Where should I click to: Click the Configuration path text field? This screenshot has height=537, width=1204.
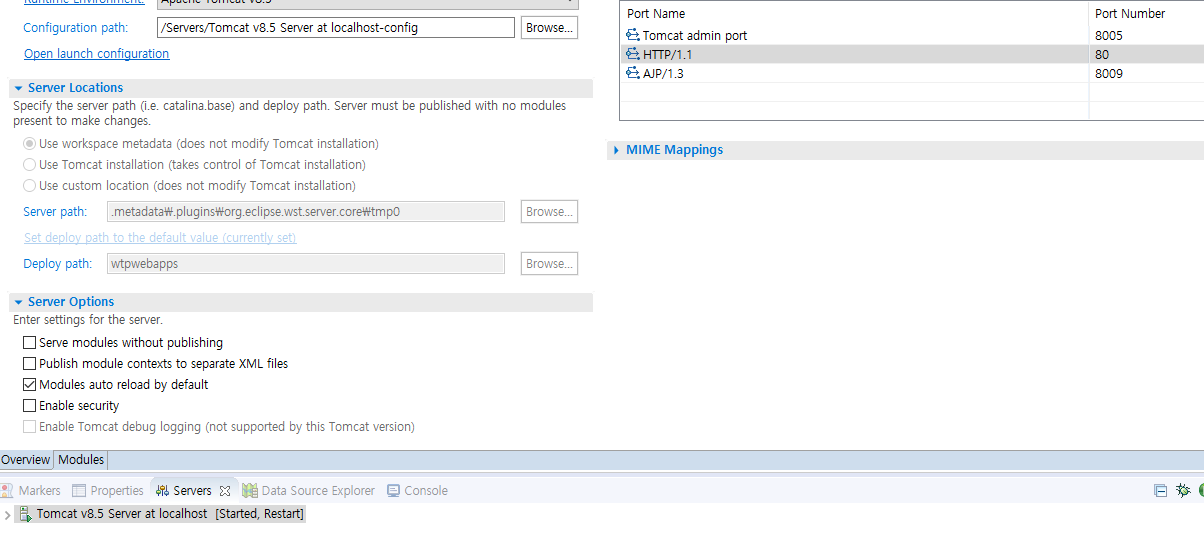click(x=336, y=28)
